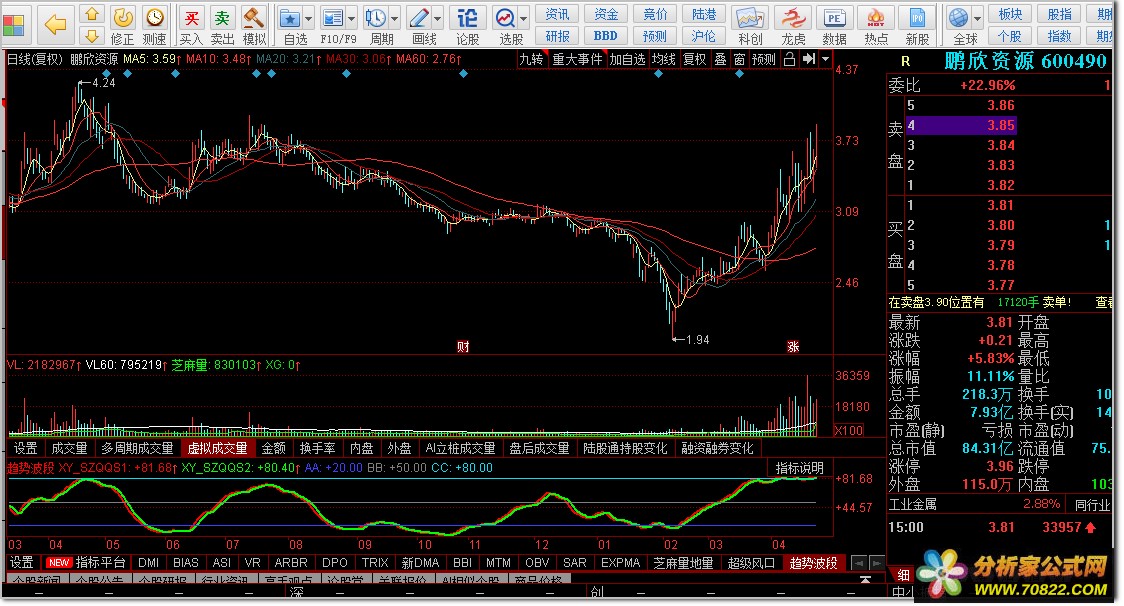Toggle 均线 moving averages display
Screen dimensions: 1124x606
coord(664,60)
